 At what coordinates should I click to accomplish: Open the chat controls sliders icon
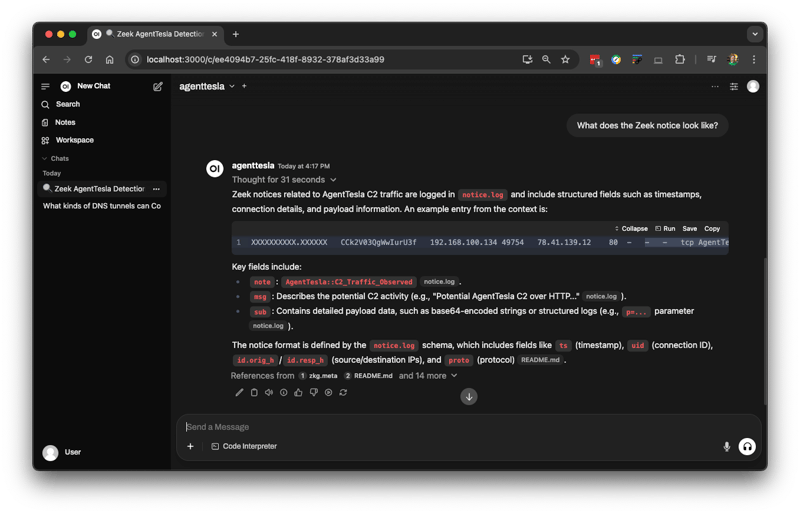[x=734, y=87]
